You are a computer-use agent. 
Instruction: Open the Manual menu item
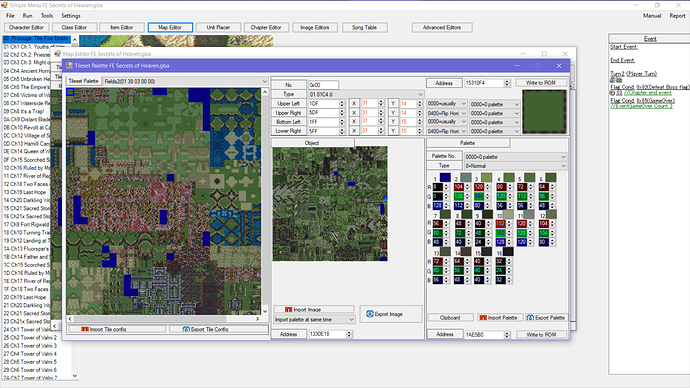pos(652,16)
